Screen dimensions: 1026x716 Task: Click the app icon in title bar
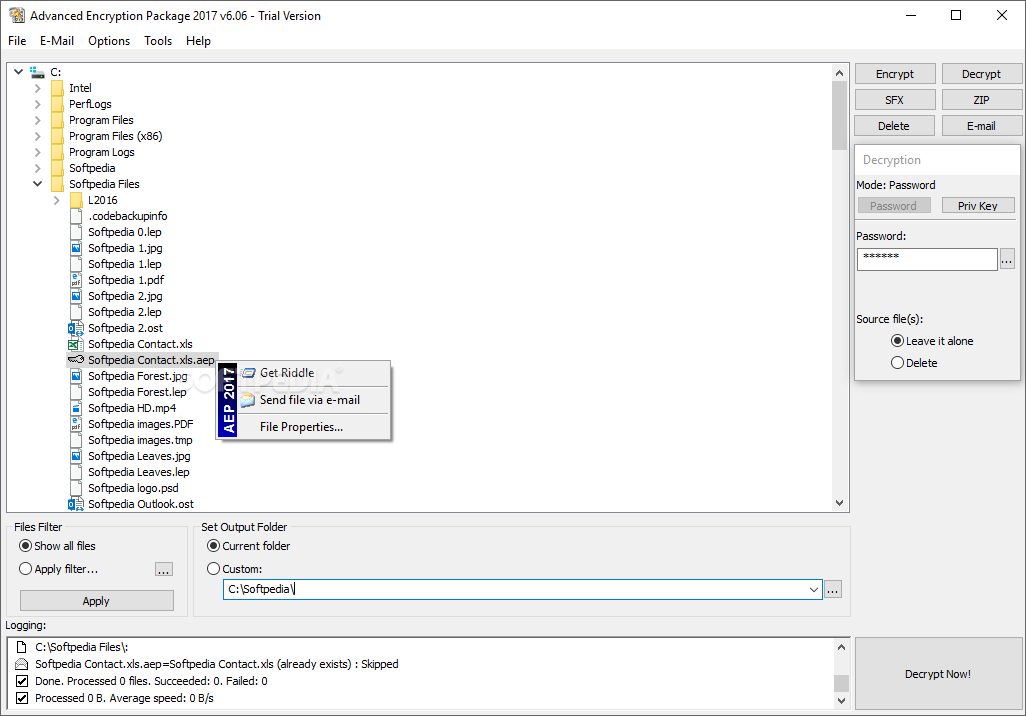(17, 15)
